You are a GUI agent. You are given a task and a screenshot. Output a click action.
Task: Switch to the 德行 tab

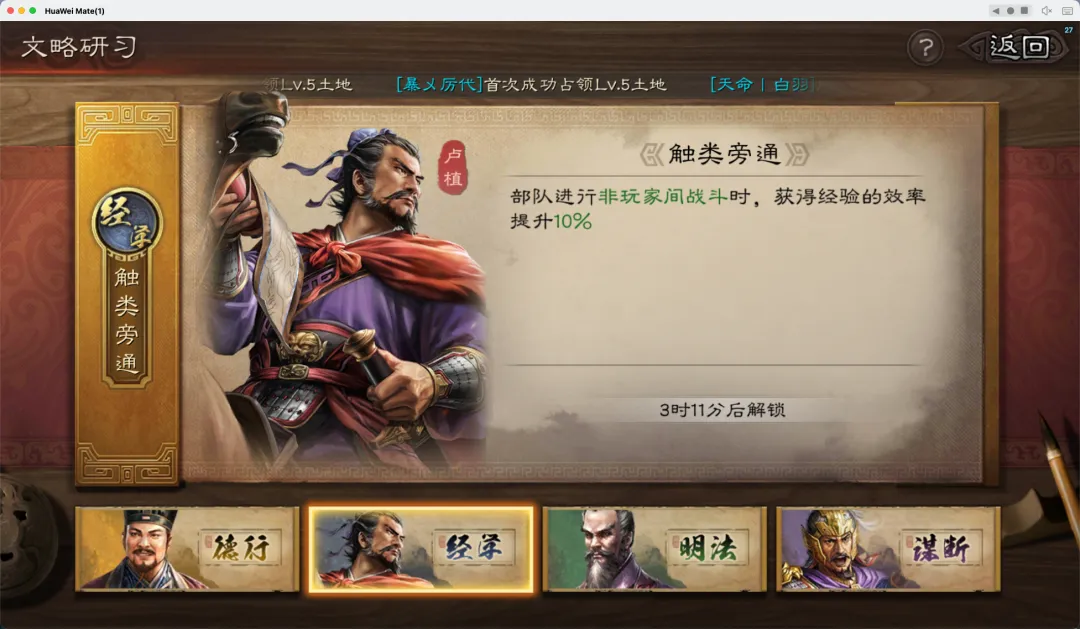187,549
